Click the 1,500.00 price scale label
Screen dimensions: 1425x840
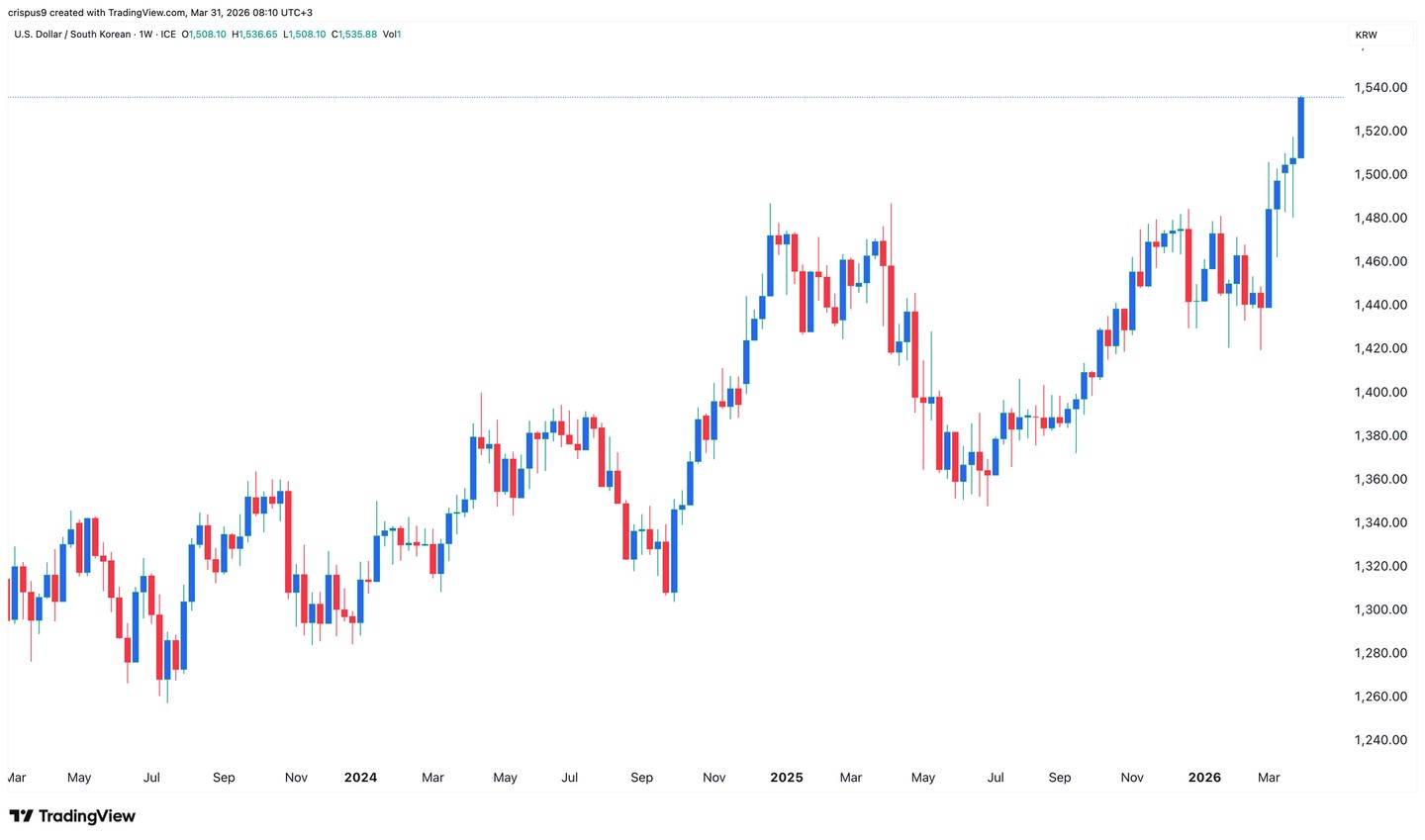pos(1380,174)
